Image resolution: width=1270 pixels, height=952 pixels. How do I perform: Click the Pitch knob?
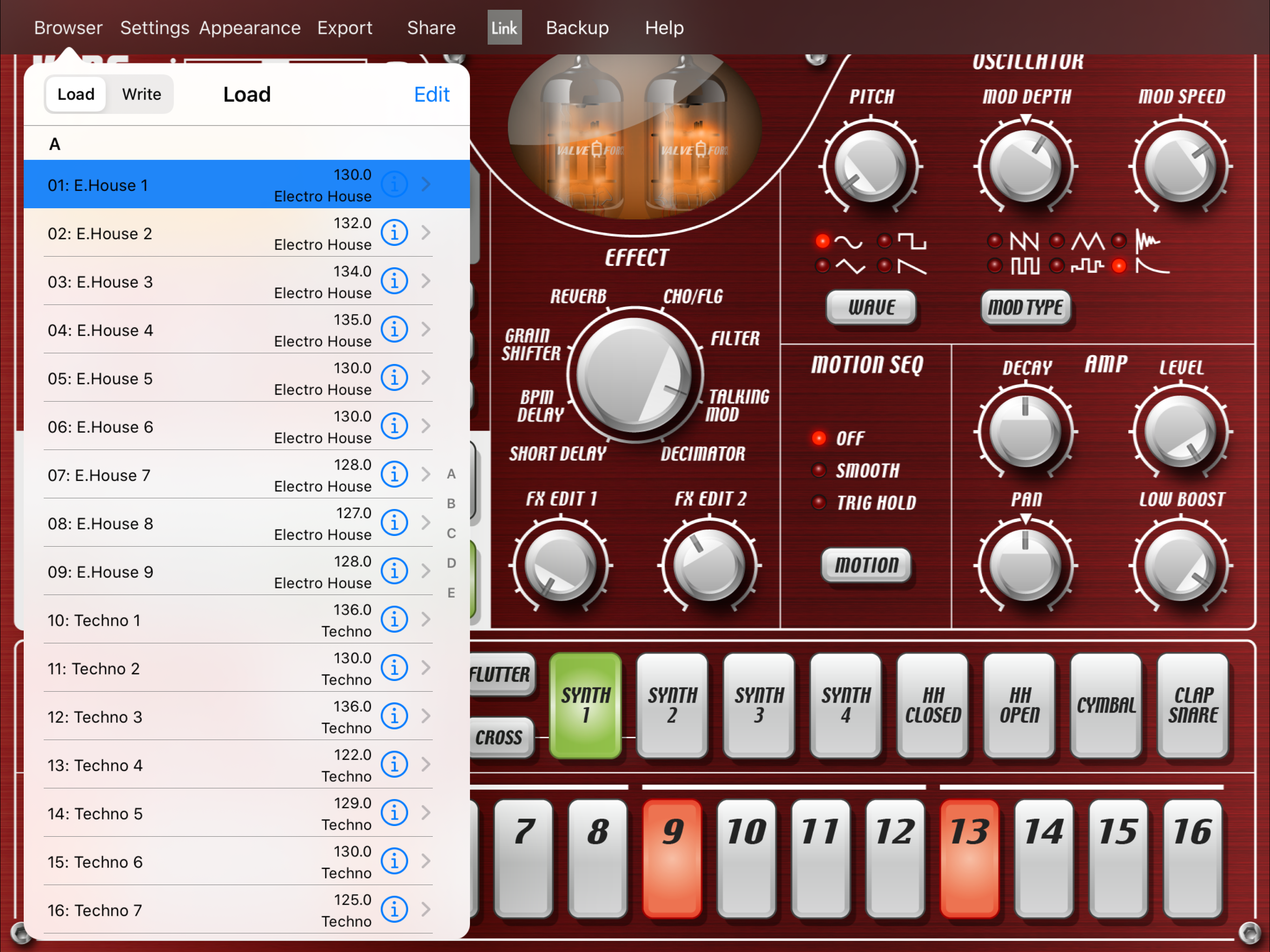click(870, 166)
